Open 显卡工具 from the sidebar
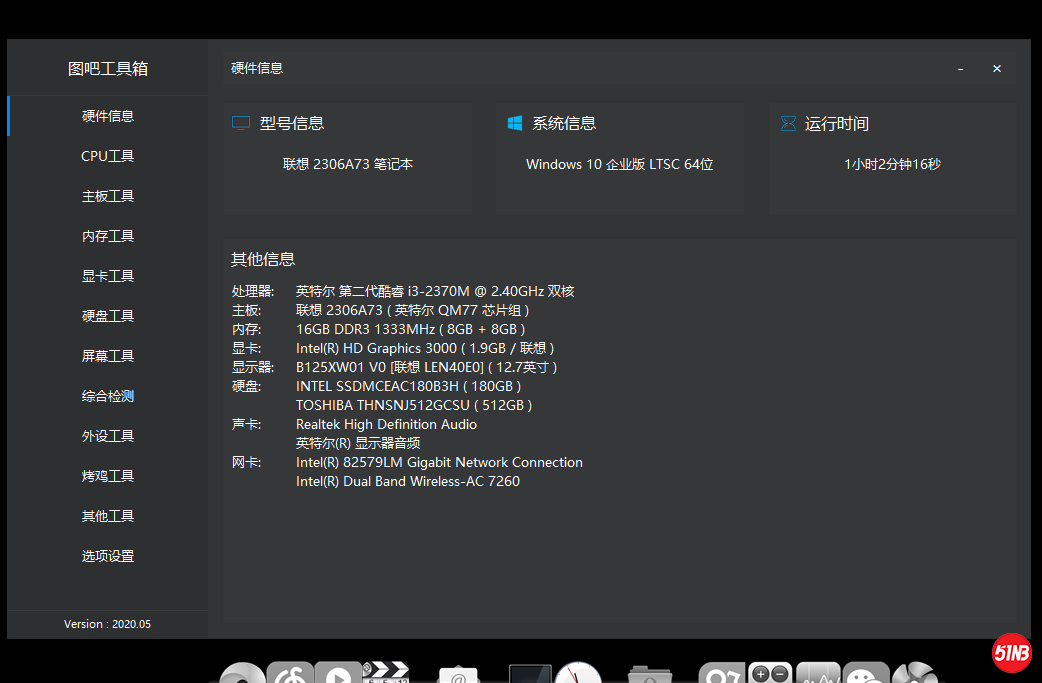Screen dimensions: 1042x683 pyautogui.click(x=108, y=276)
